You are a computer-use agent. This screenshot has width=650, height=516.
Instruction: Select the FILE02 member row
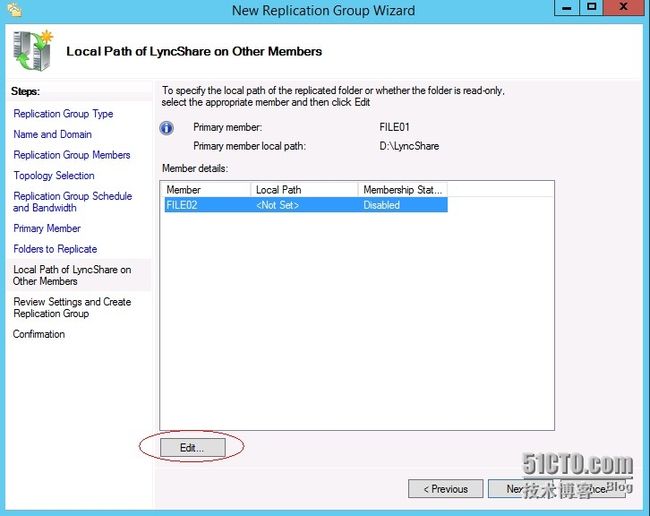(306, 205)
